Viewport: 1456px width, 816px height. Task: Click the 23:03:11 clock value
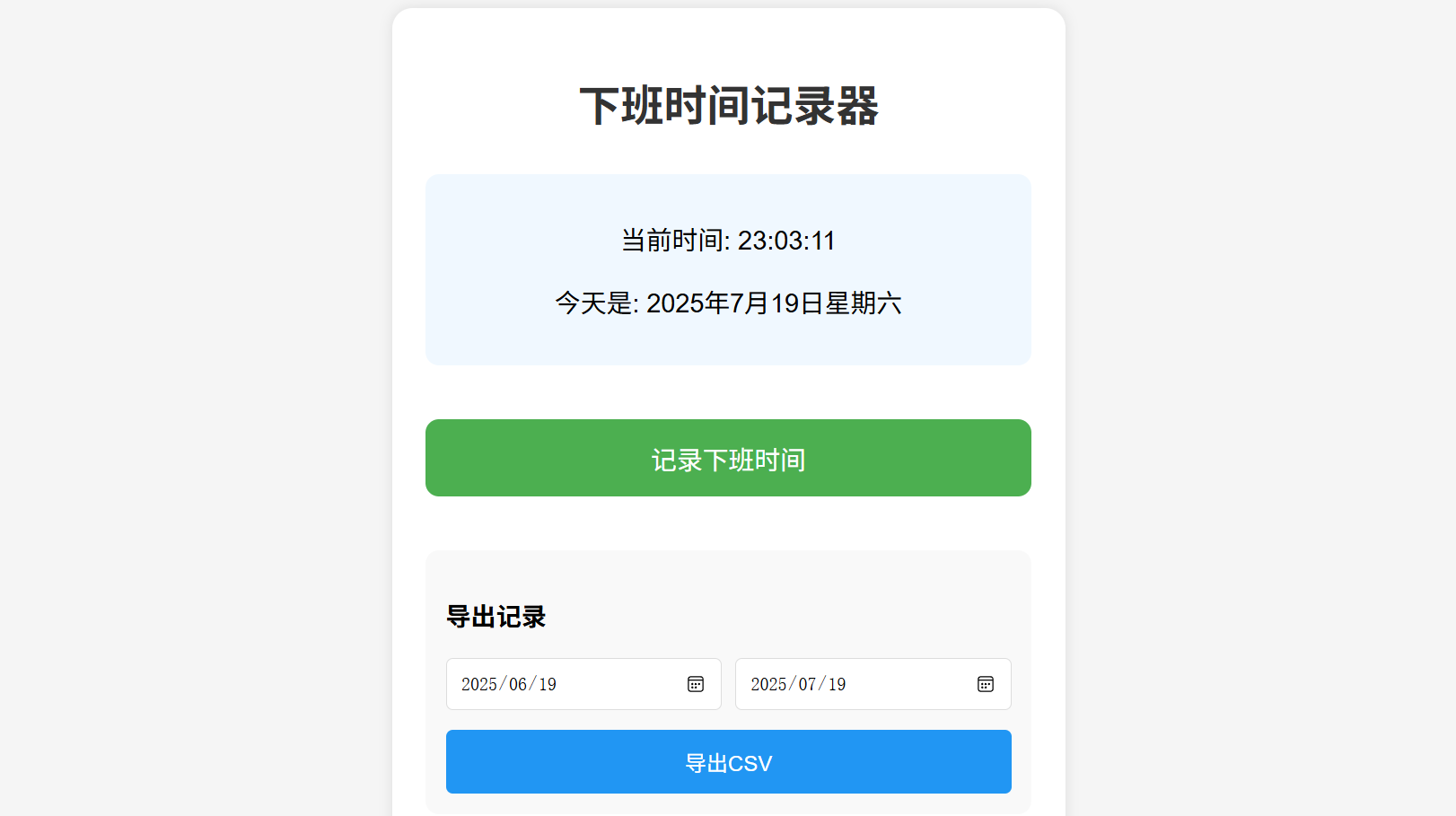(786, 241)
